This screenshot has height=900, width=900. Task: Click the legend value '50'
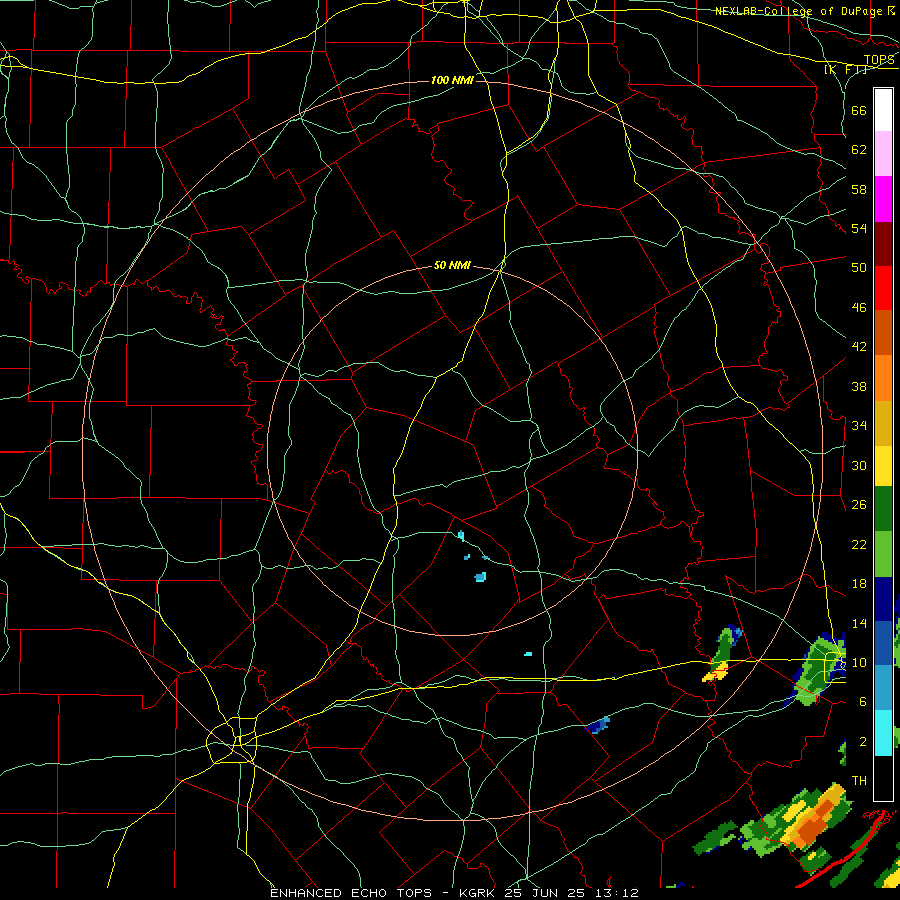point(859,267)
